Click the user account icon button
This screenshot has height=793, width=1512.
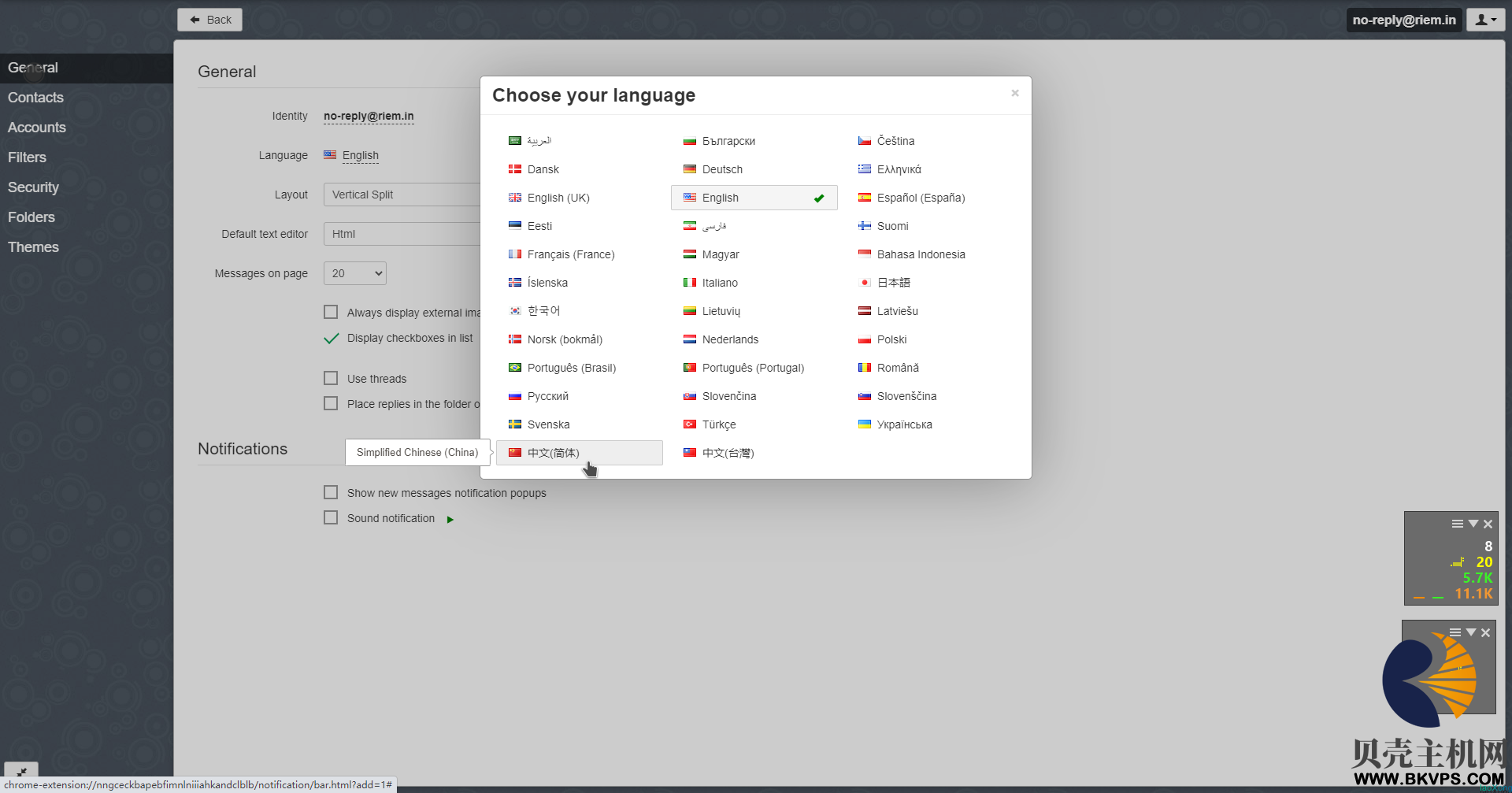coord(1485,20)
